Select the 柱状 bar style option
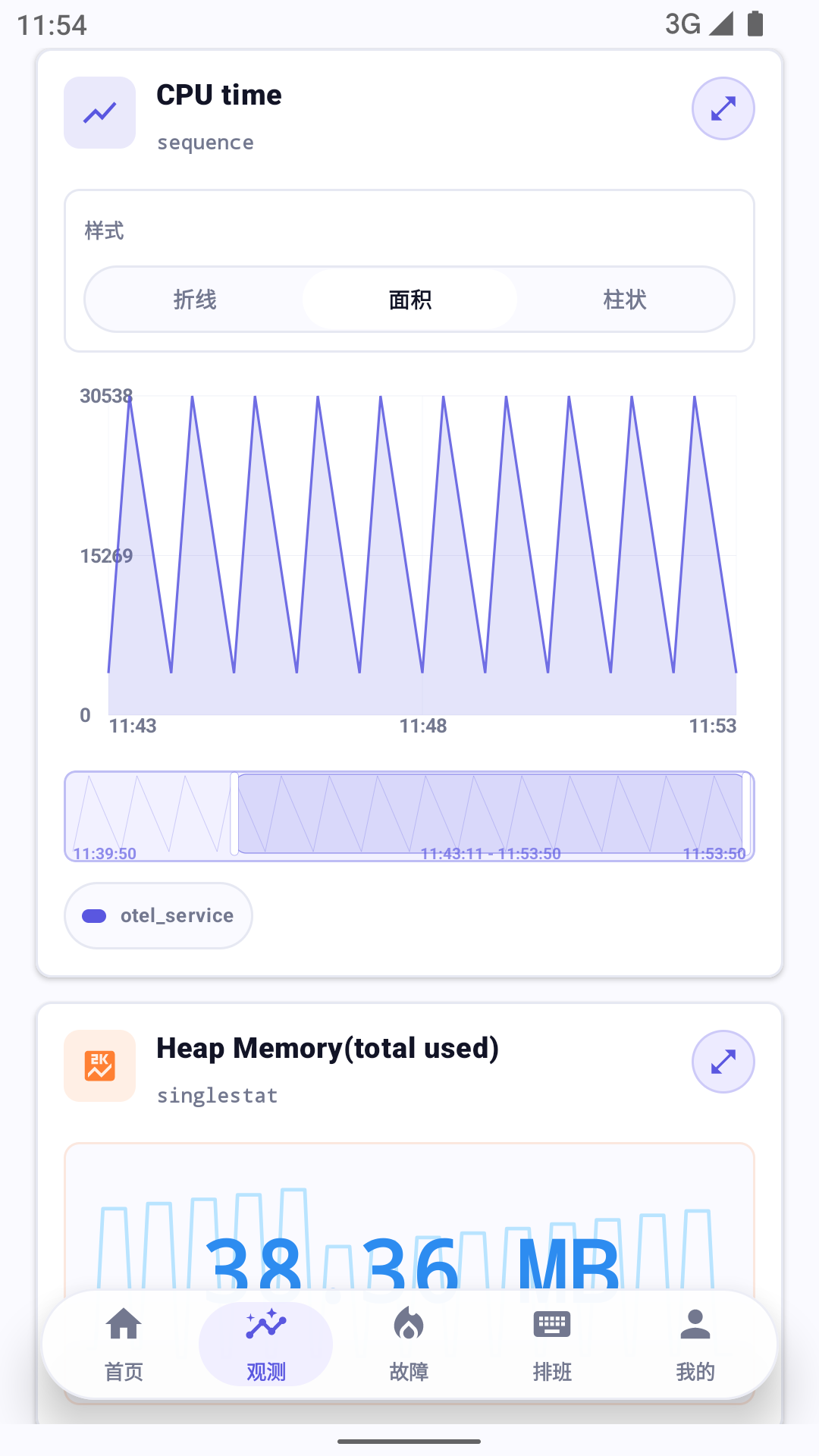 pyautogui.click(x=625, y=300)
